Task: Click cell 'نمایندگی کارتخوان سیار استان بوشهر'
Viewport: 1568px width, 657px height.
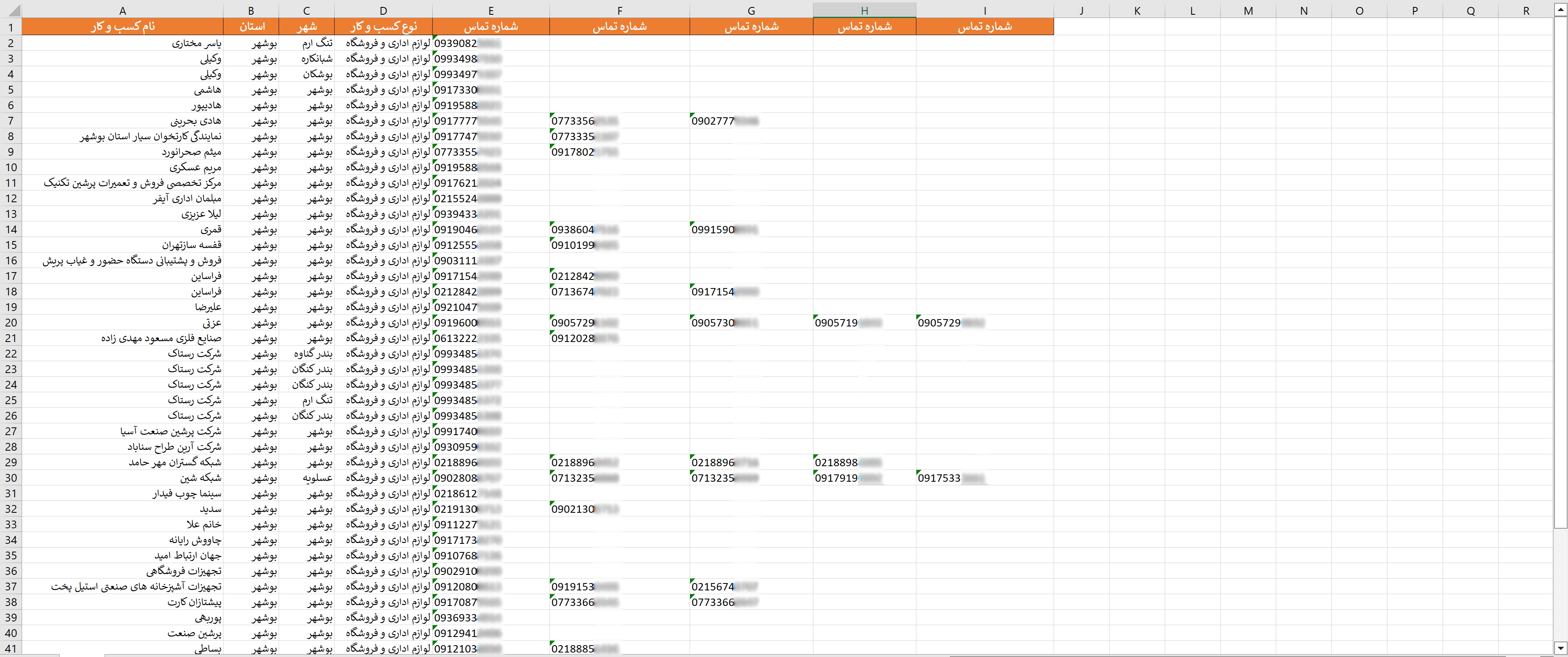Action: tap(122, 136)
